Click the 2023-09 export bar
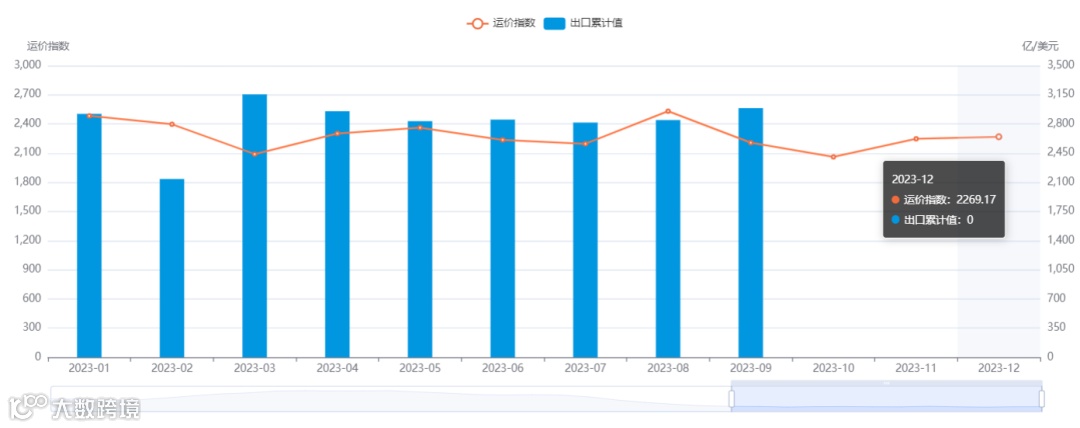The image size is (1080, 428). 751,233
